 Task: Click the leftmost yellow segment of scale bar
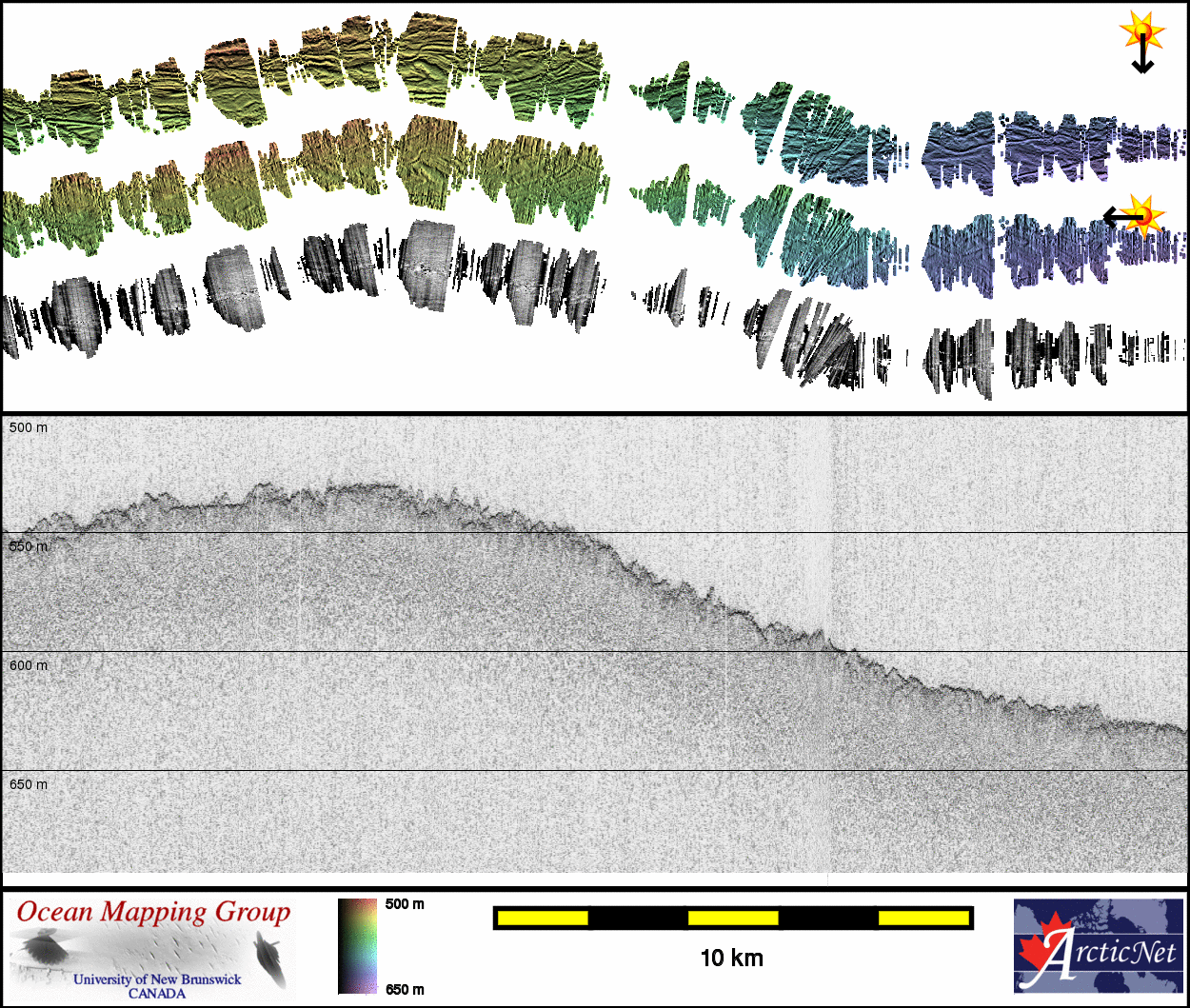pyautogui.click(x=543, y=918)
